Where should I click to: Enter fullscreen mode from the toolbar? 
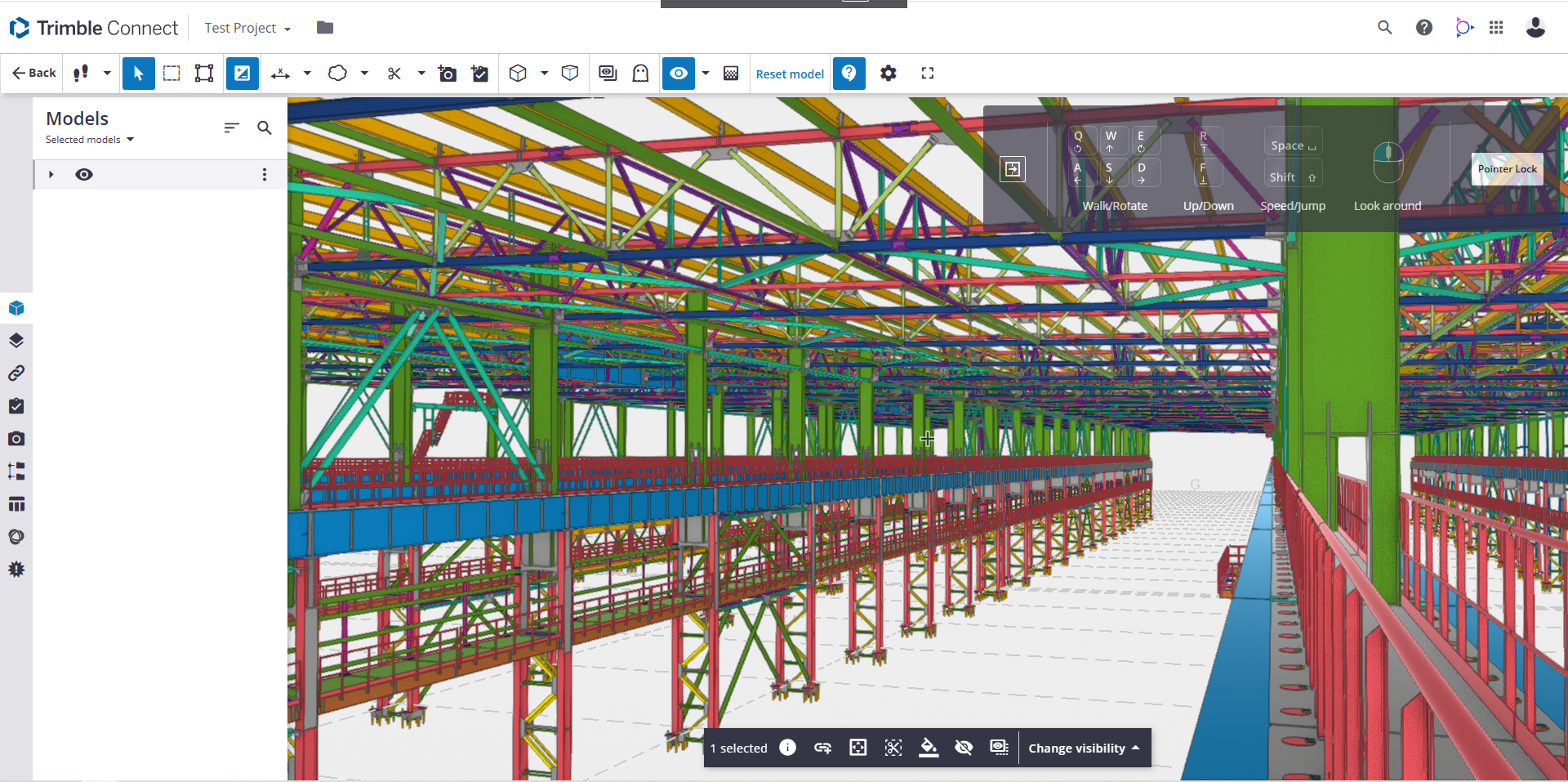[x=928, y=74]
